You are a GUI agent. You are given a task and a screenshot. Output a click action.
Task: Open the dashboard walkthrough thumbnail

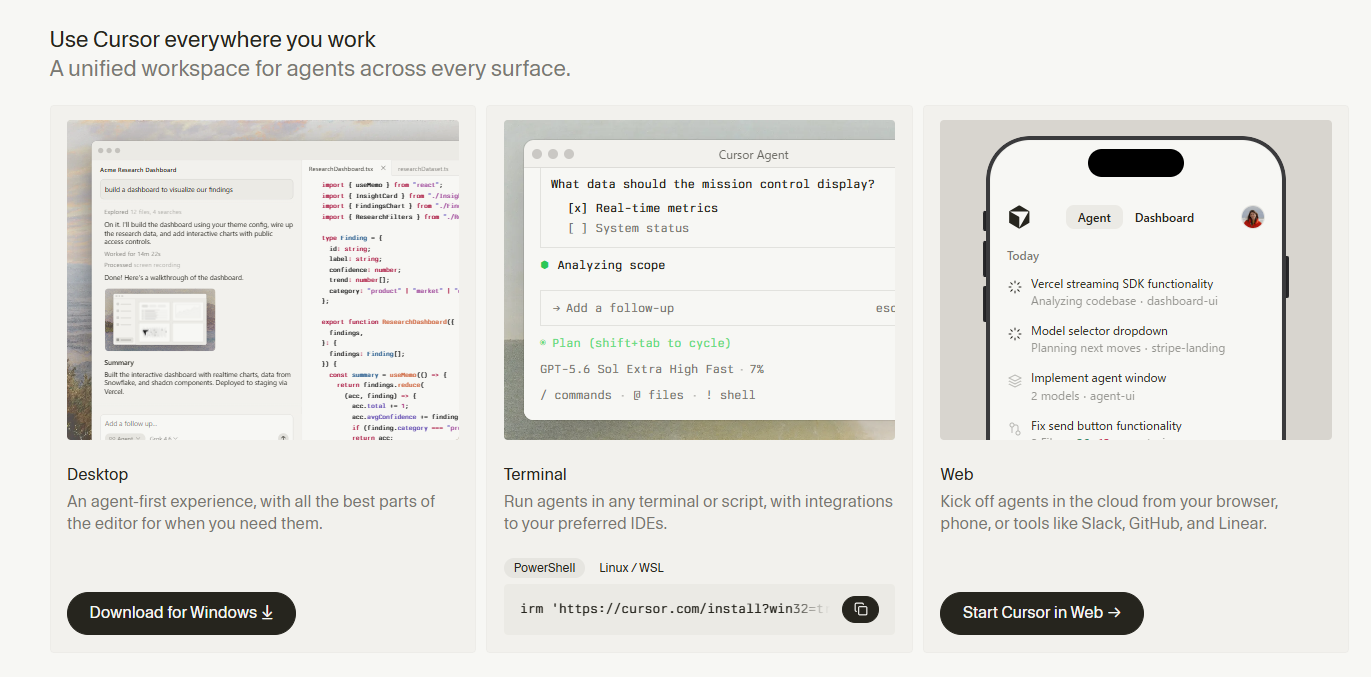(x=160, y=320)
